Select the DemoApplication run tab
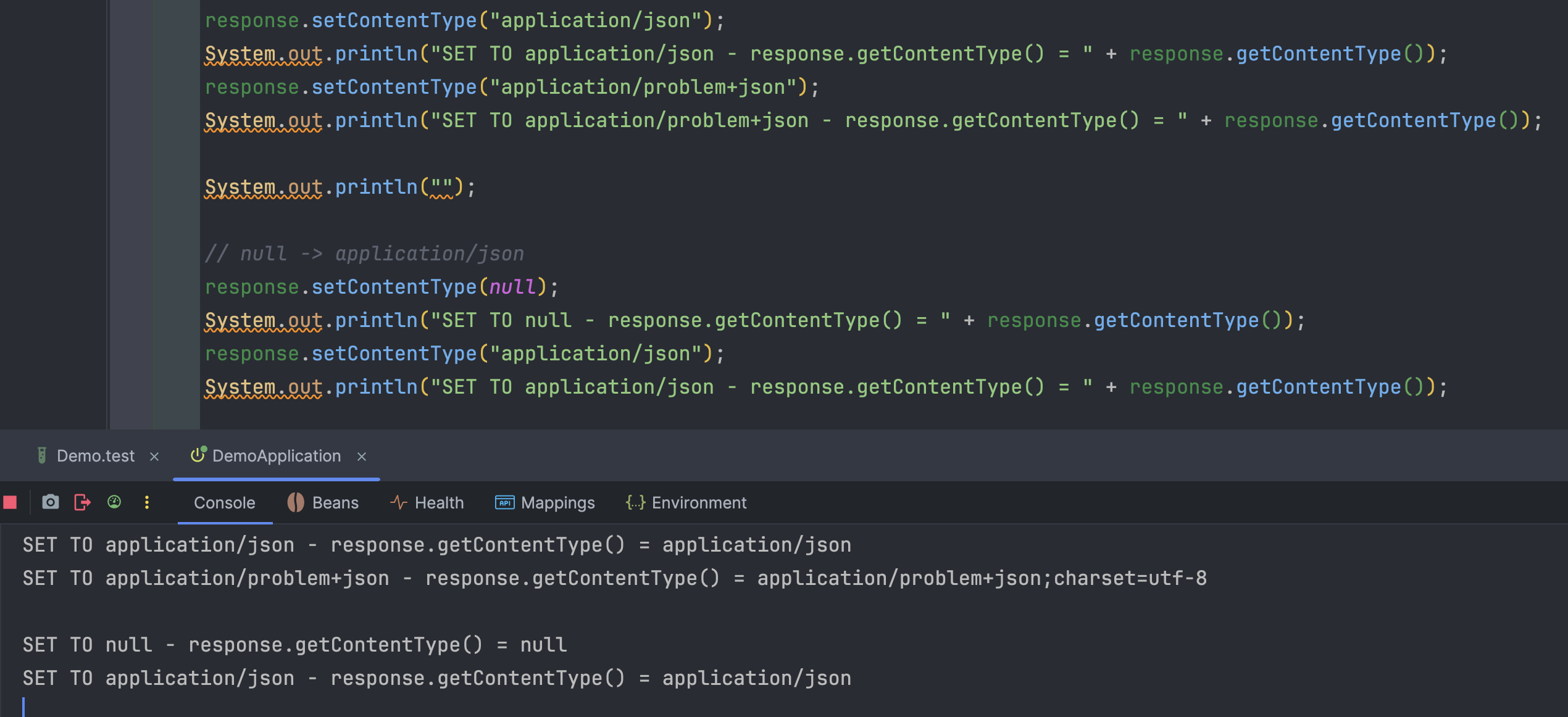 (x=276, y=456)
